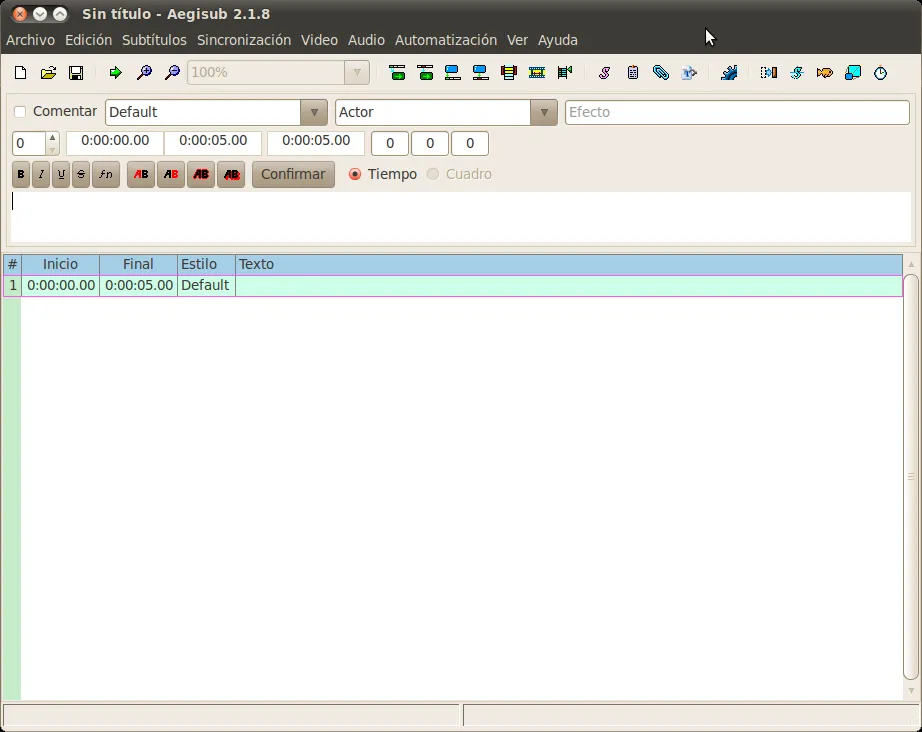The image size is (922, 732).
Task: Zoom in video with the plus magnifier
Action: (x=144, y=73)
